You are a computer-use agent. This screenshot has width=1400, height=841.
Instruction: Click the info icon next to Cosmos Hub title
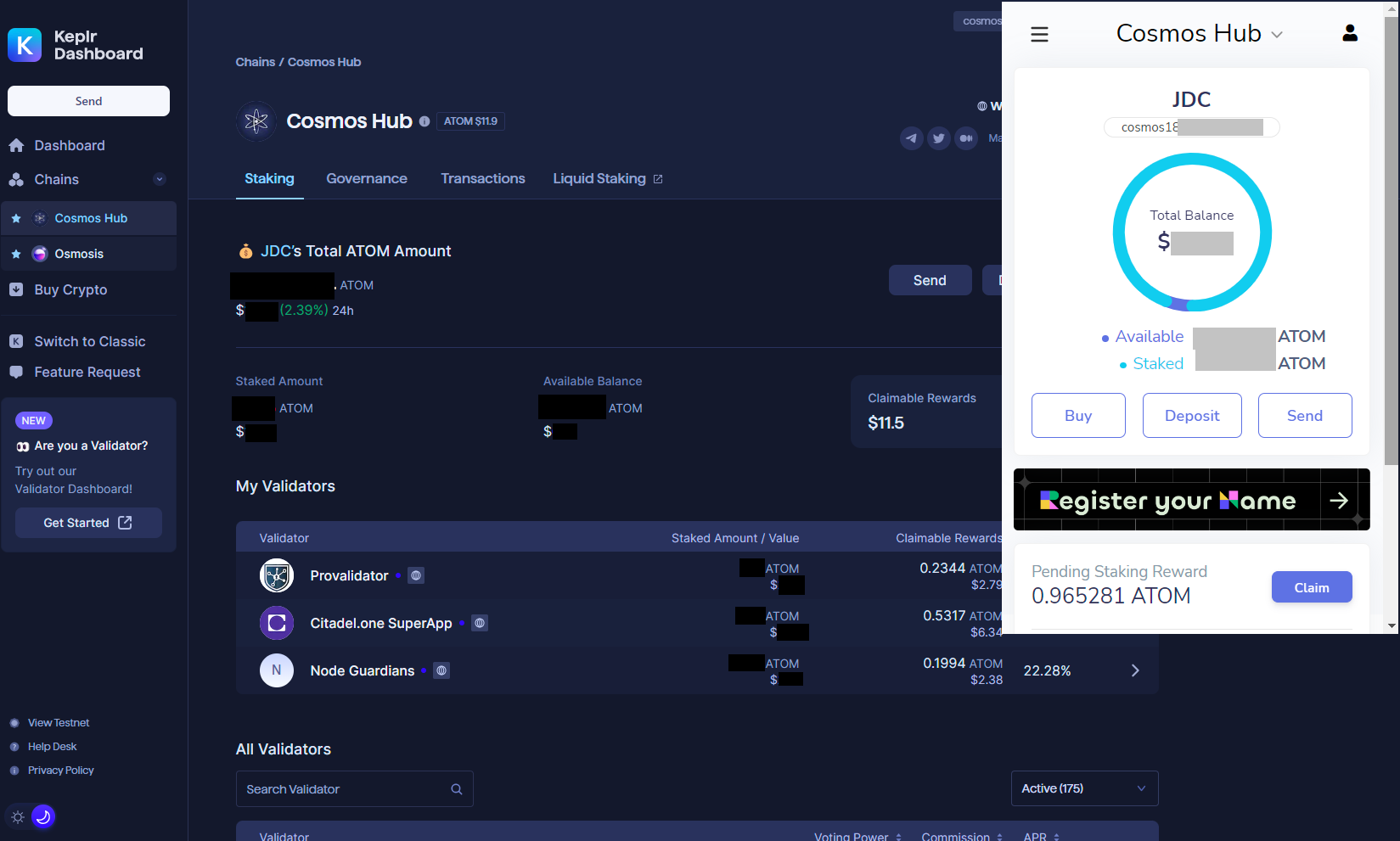pos(424,121)
